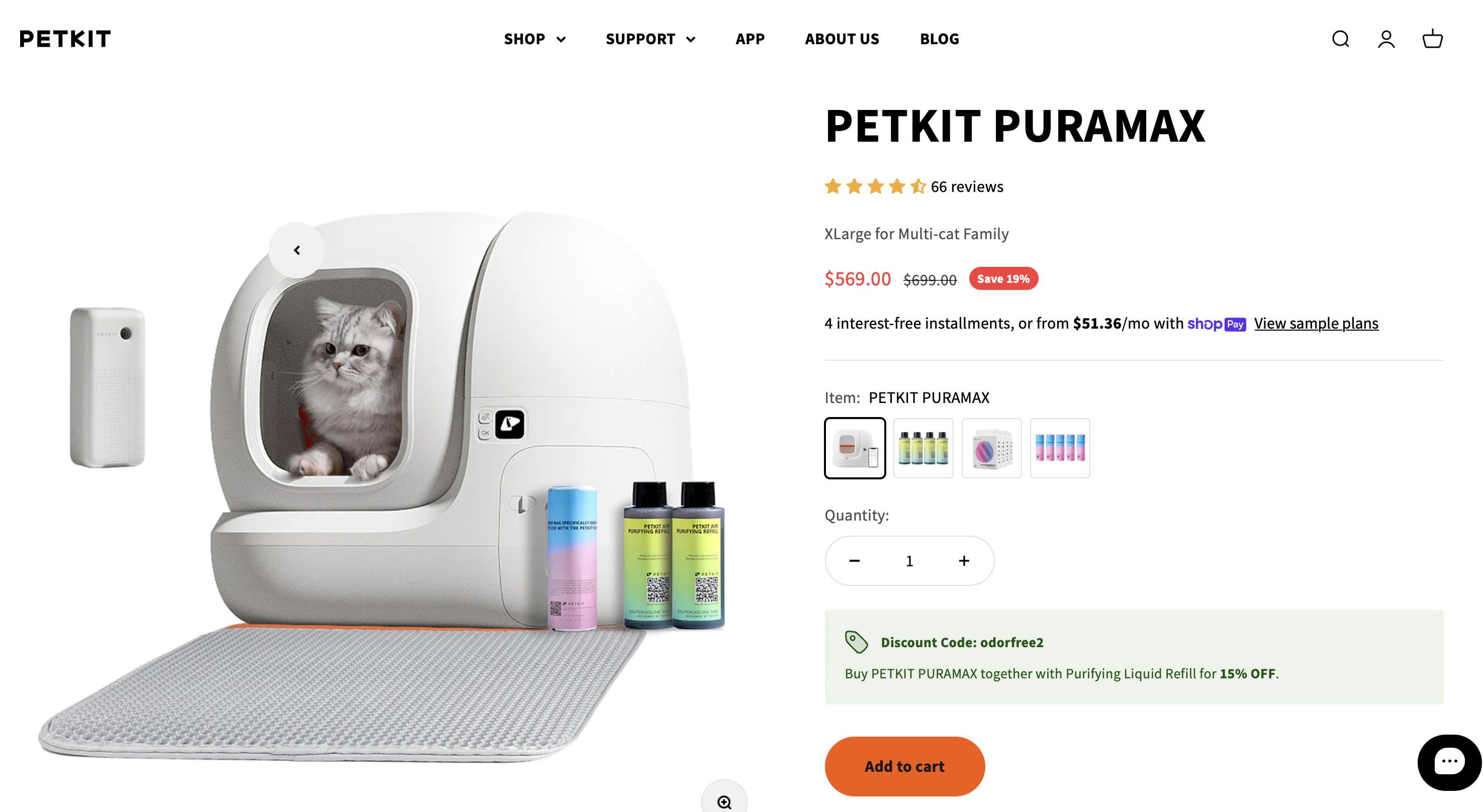Select the PETKIT PURAMAX litter box variant
Viewport: 1483px width, 812px height.
pyautogui.click(x=855, y=448)
